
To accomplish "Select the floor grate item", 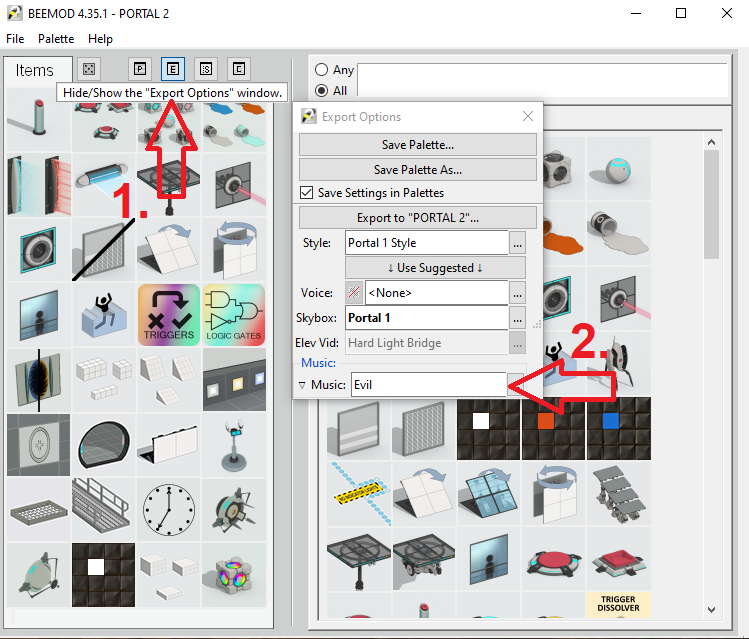I will tap(39, 509).
